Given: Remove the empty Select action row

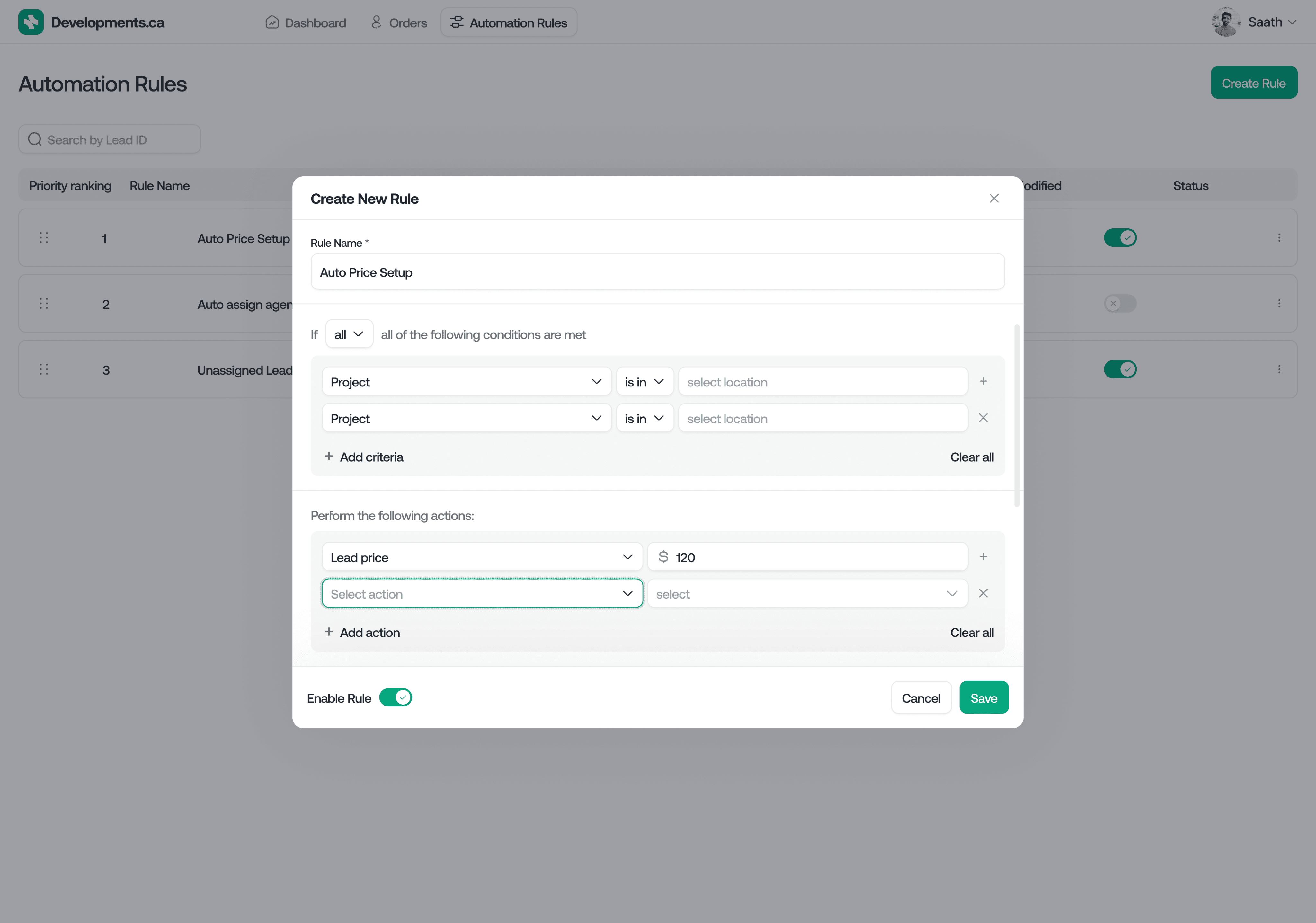Looking at the screenshot, I should pos(983,593).
